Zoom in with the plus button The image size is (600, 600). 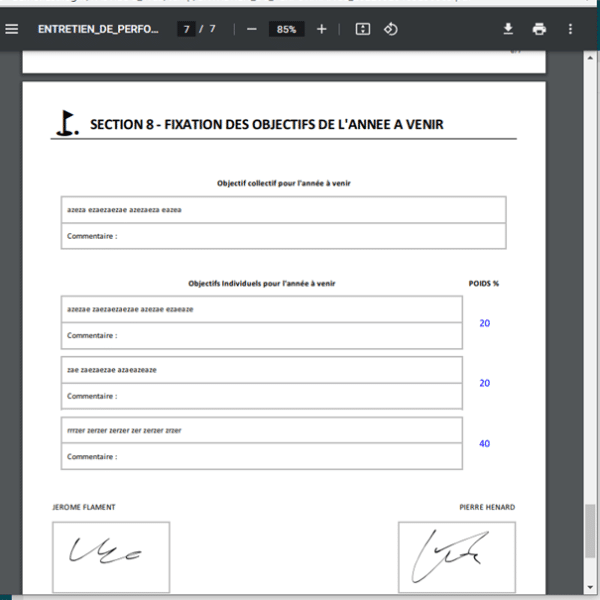point(321,29)
